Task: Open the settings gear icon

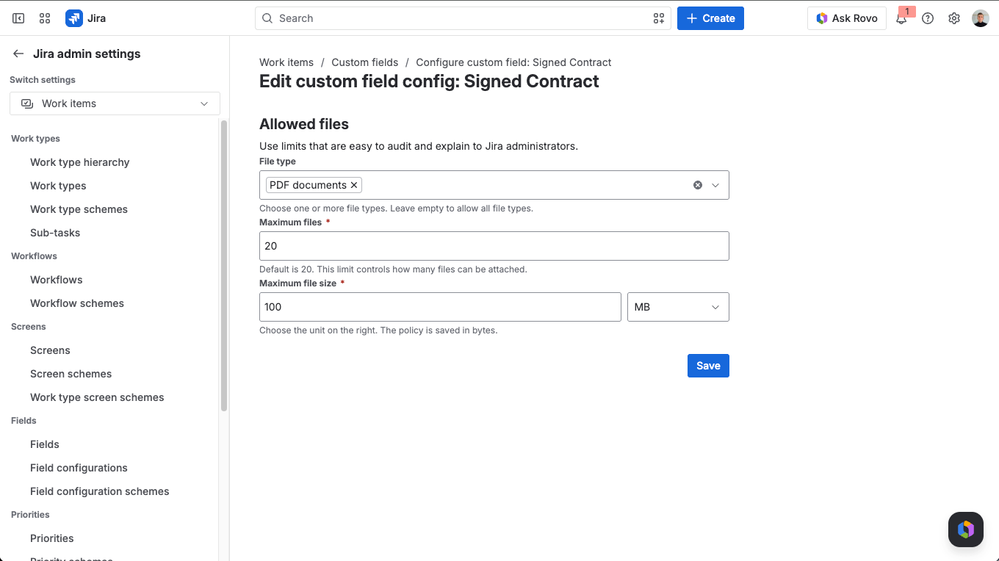Action: 954,18
